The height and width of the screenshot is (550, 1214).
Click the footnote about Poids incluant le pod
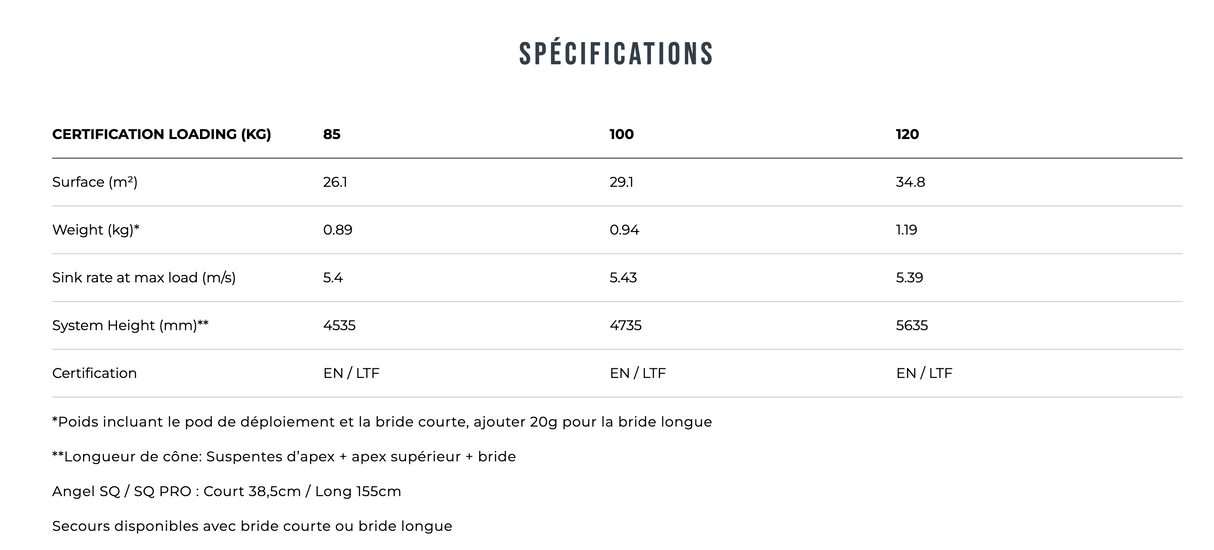coord(382,422)
